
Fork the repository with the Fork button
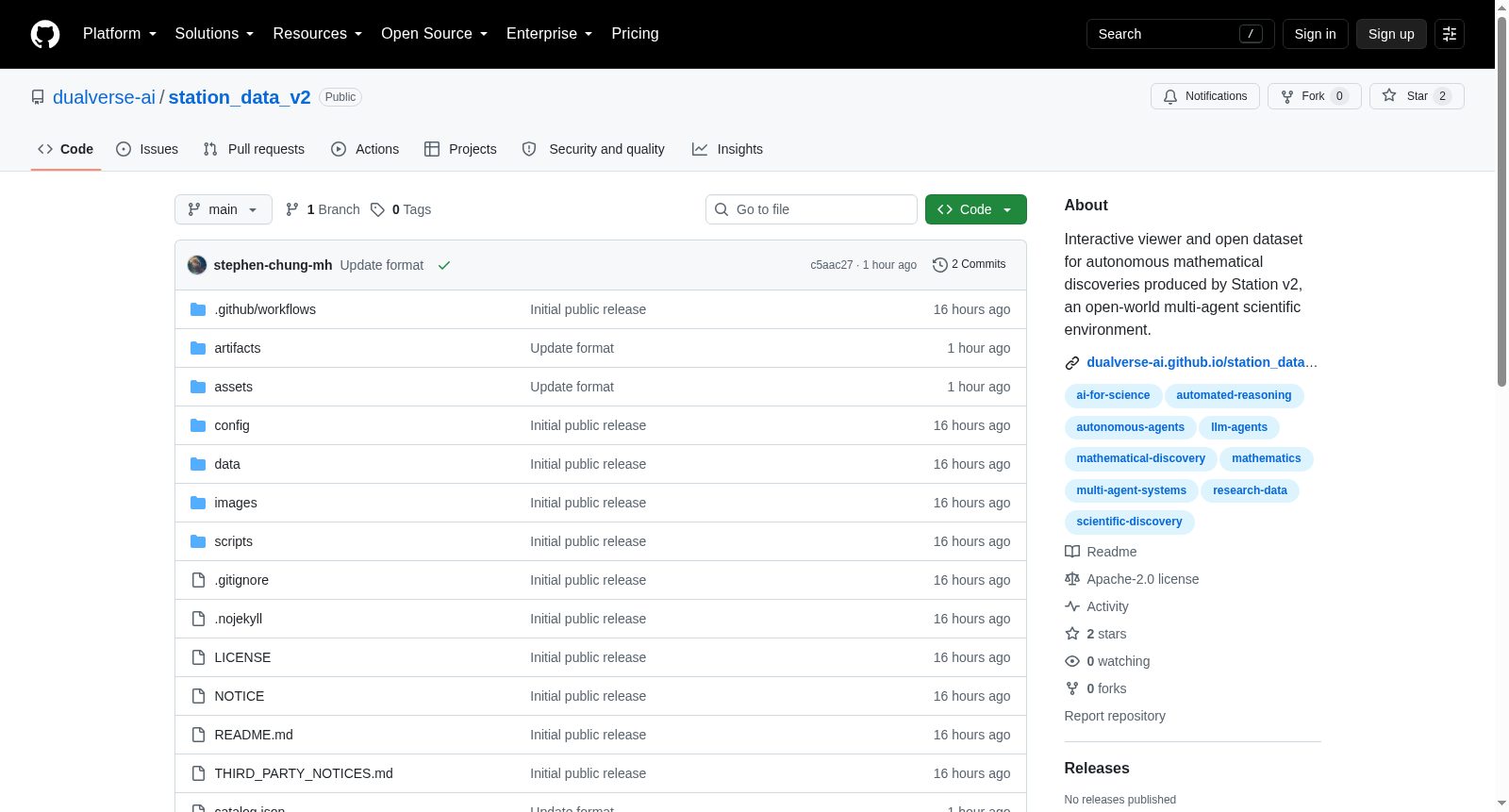pyautogui.click(x=1315, y=96)
